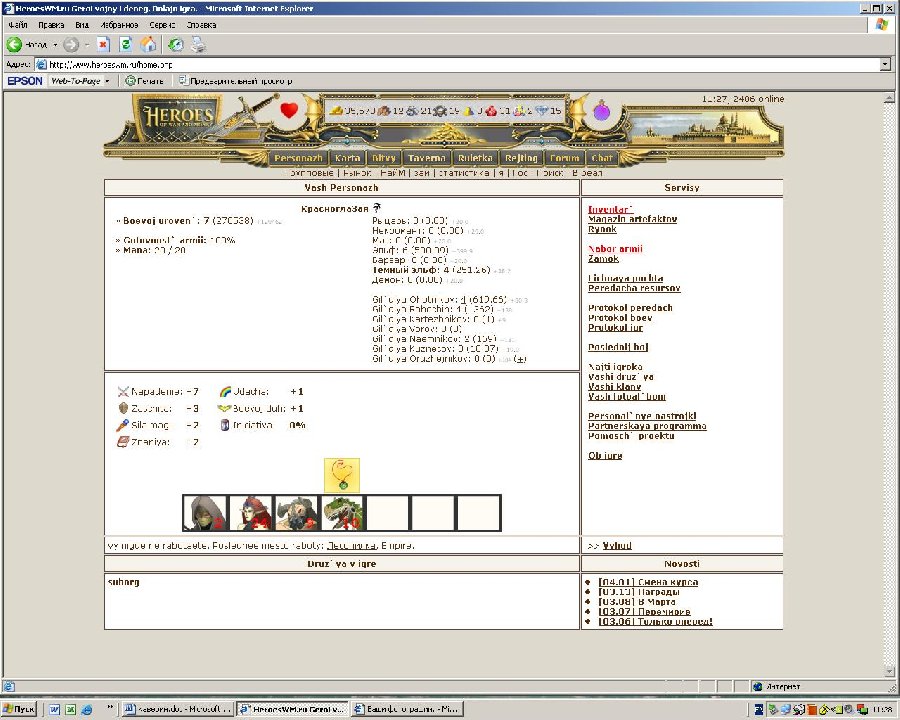
Task: Open the Inventar' link in Servisy
Action: [610, 210]
